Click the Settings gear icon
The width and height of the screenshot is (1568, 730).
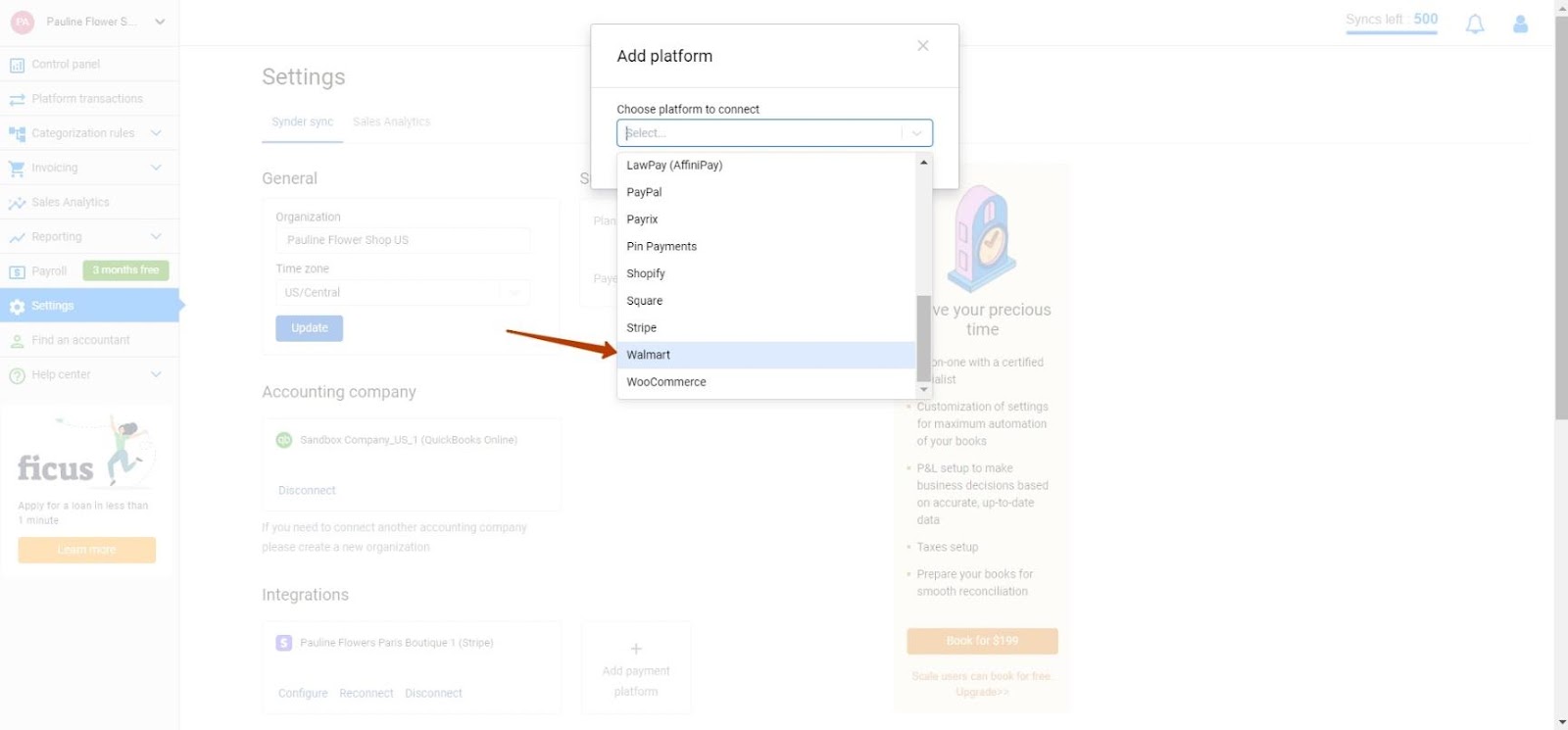(17, 307)
